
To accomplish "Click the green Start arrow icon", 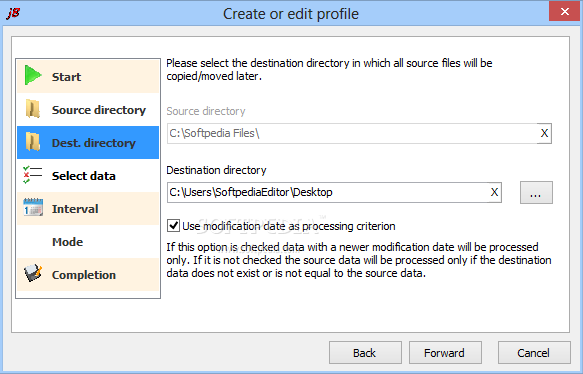I will [x=33, y=75].
